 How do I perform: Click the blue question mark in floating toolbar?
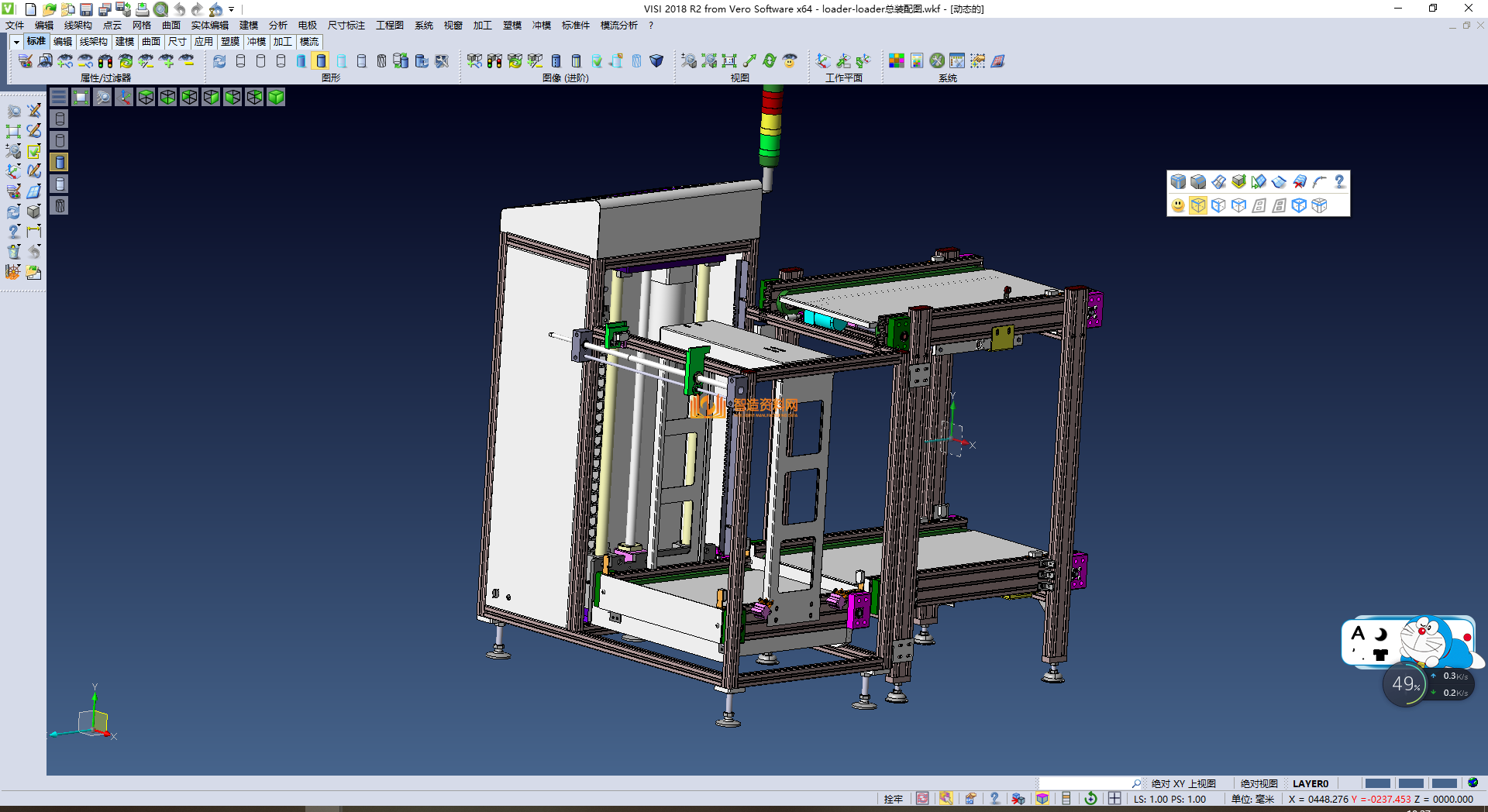pos(1339,182)
